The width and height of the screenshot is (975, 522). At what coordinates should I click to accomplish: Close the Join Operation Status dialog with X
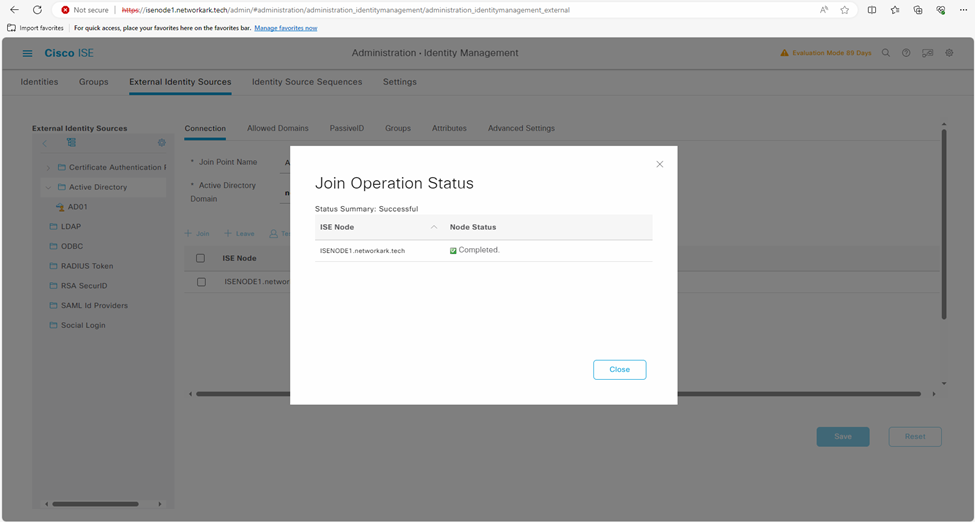coord(659,164)
